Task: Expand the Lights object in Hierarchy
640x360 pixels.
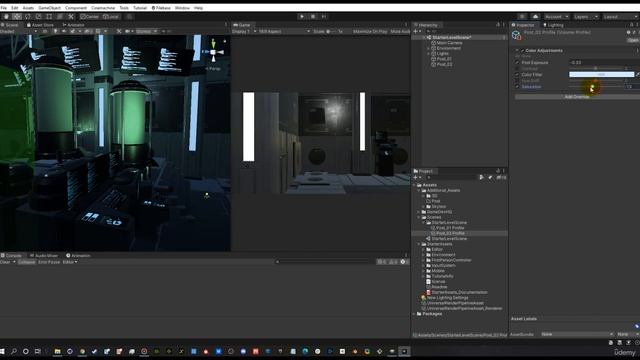Action: pos(428,53)
